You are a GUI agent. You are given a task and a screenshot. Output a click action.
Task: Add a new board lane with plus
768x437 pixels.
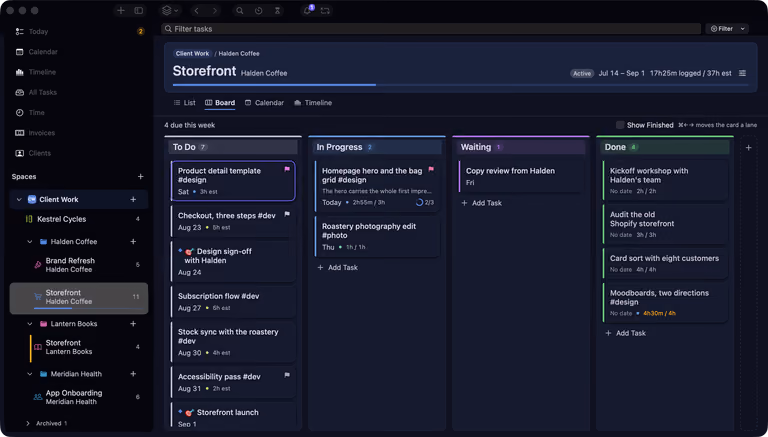[748, 147]
